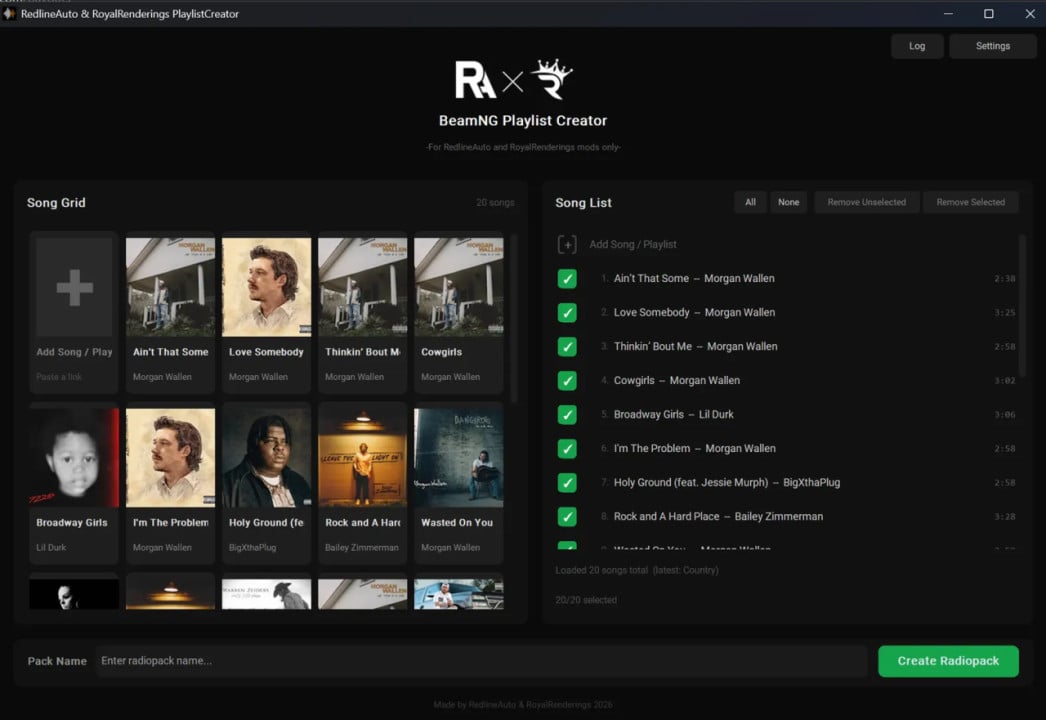Click the Song Grid vertical scrollbar
The height and width of the screenshot is (720, 1046).
click(514, 318)
